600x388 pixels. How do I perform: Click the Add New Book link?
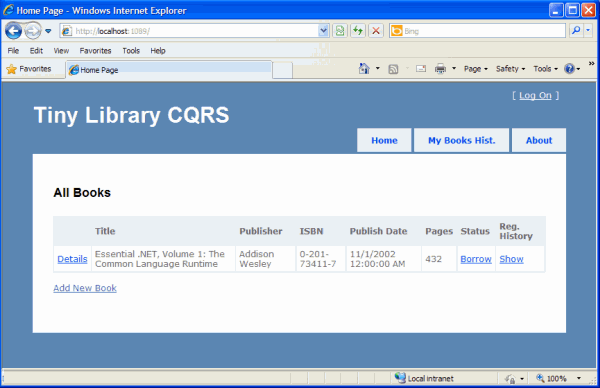85,288
